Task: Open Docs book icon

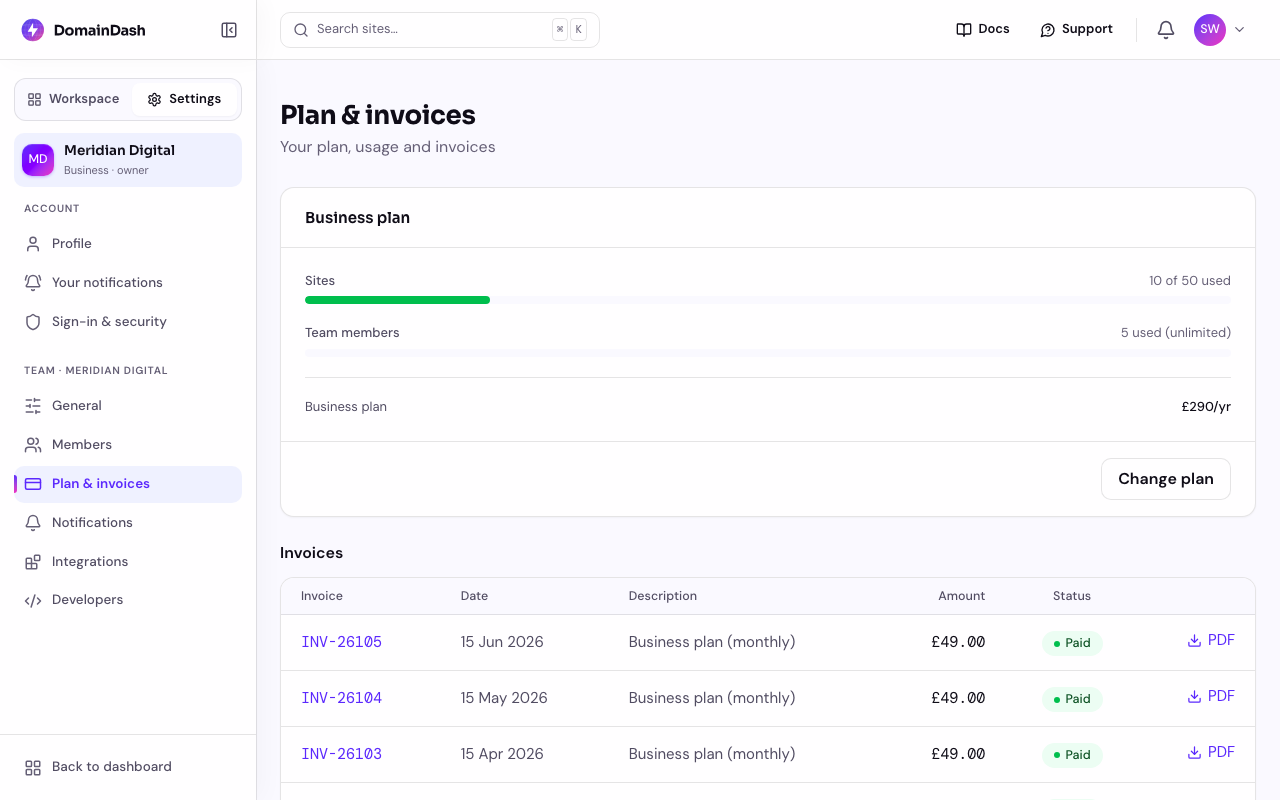Action: click(964, 30)
